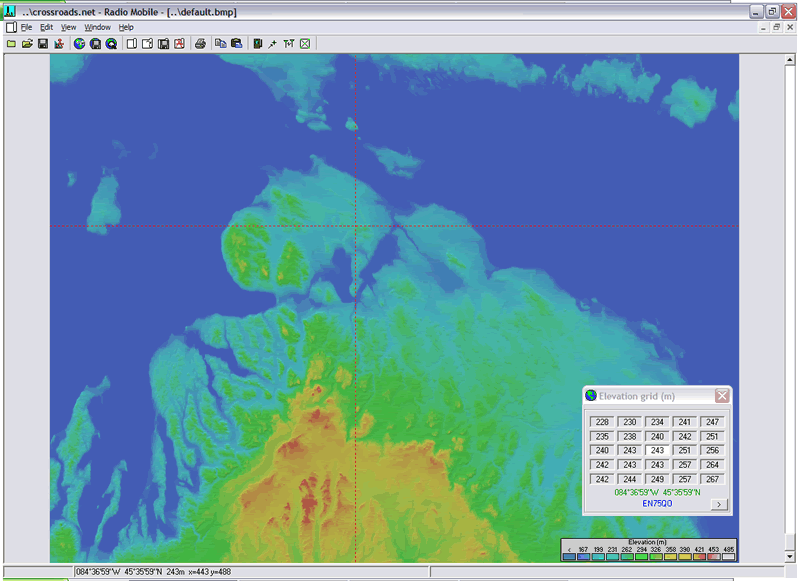Click the copy icon in toolbar
Screen dimensions: 800x581
(x=220, y=44)
